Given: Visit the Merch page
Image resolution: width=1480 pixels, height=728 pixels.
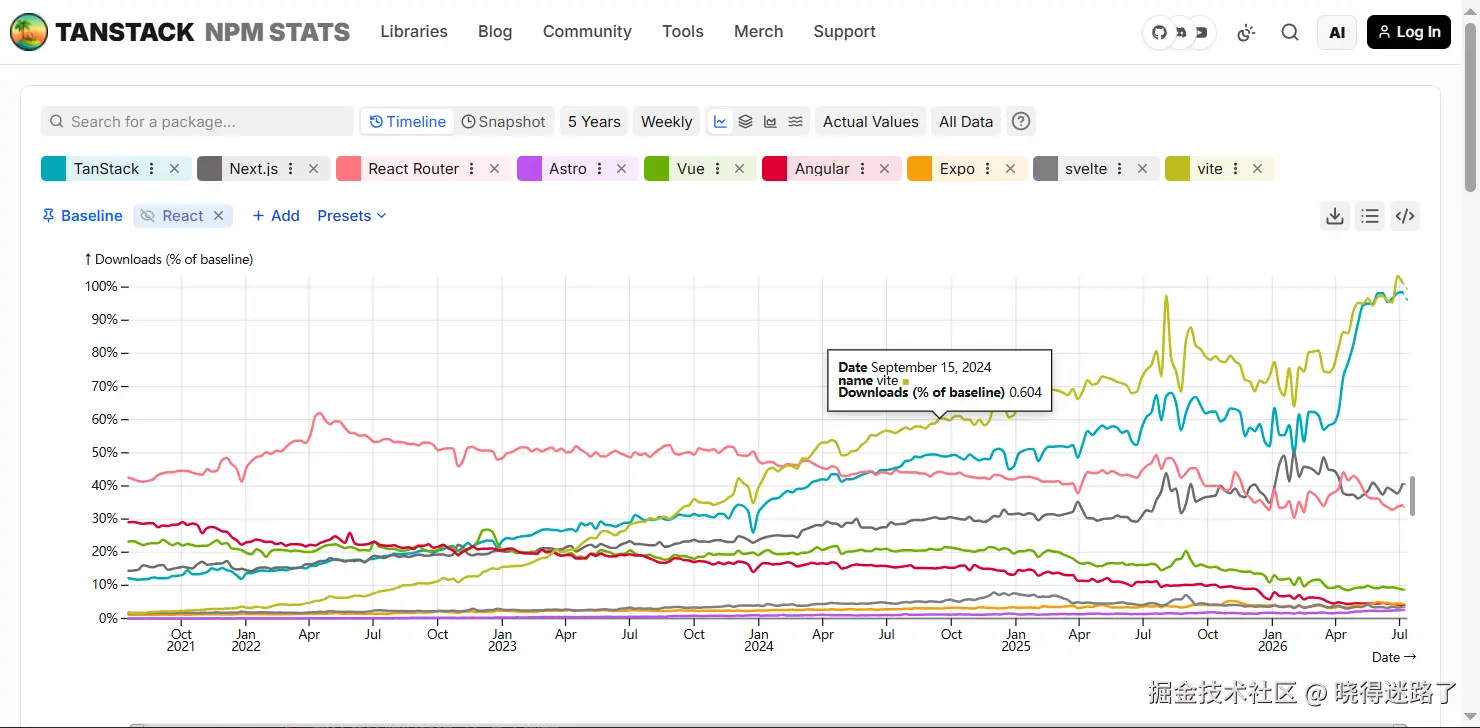Looking at the screenshot, I should tap(759, 32).
